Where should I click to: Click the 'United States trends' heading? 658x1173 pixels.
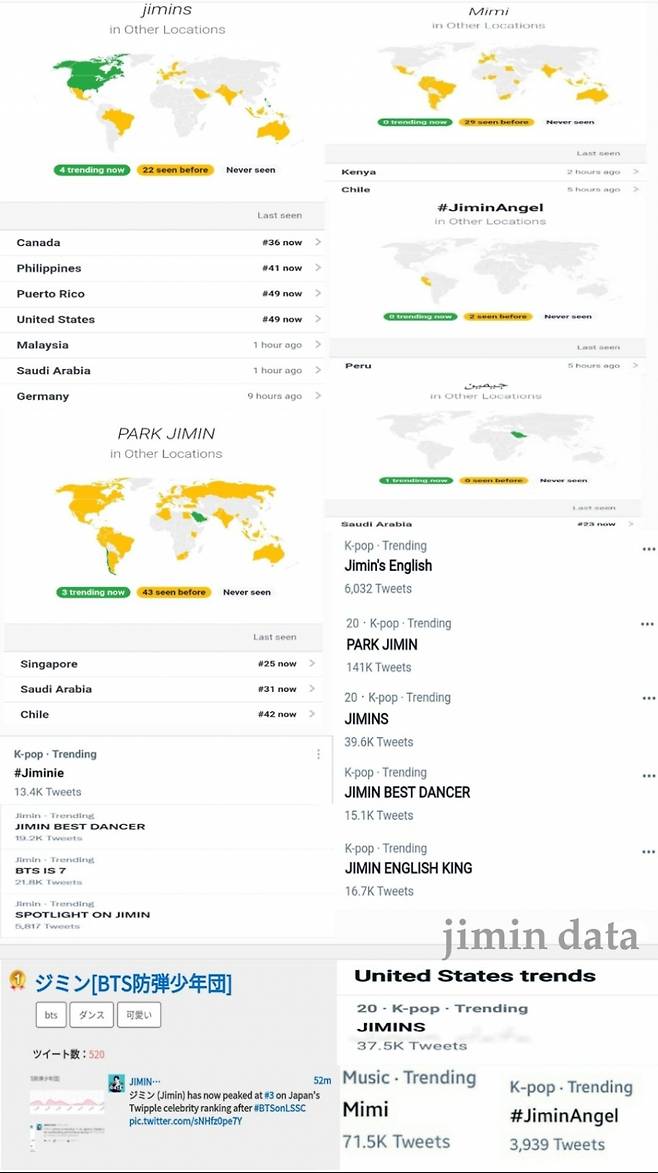475,976
